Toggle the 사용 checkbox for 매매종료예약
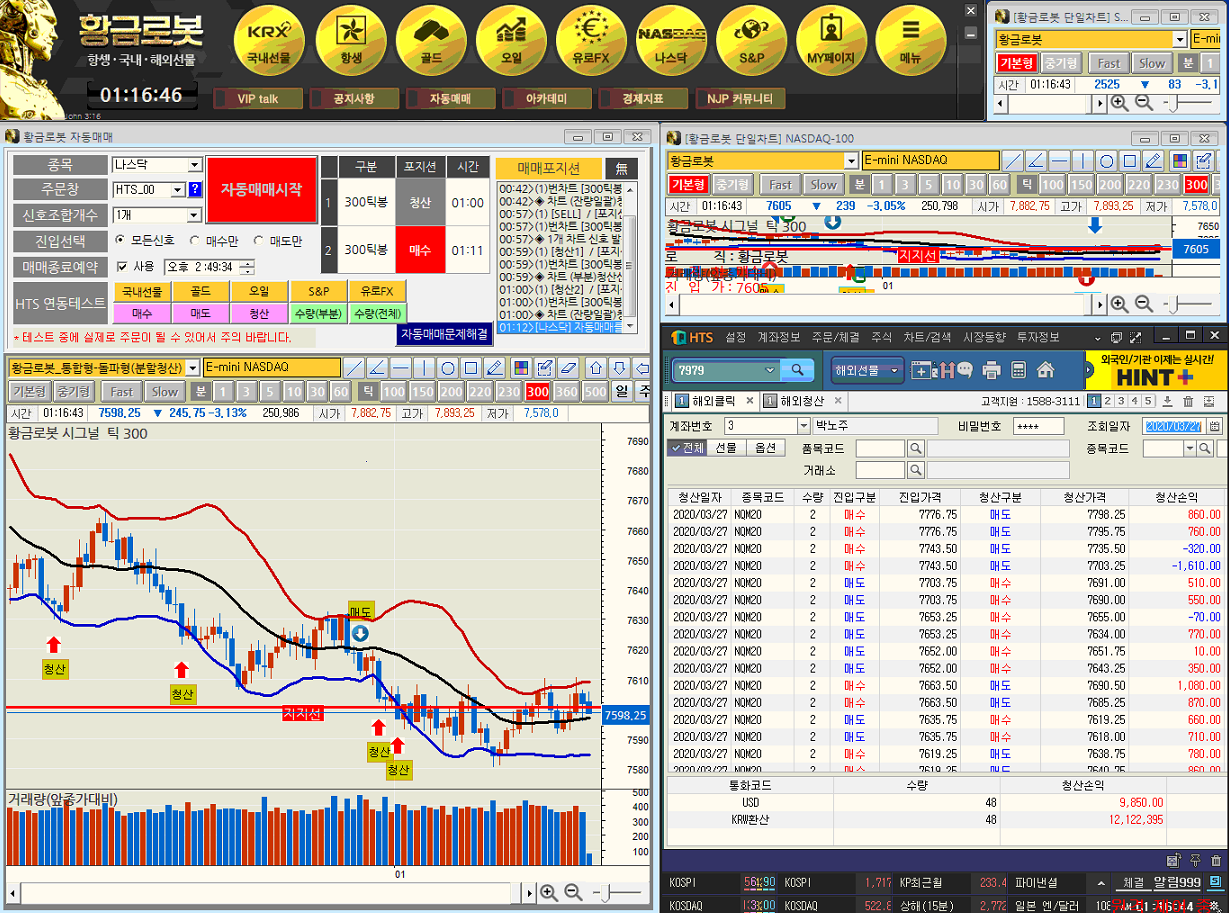 coord(122,266)
